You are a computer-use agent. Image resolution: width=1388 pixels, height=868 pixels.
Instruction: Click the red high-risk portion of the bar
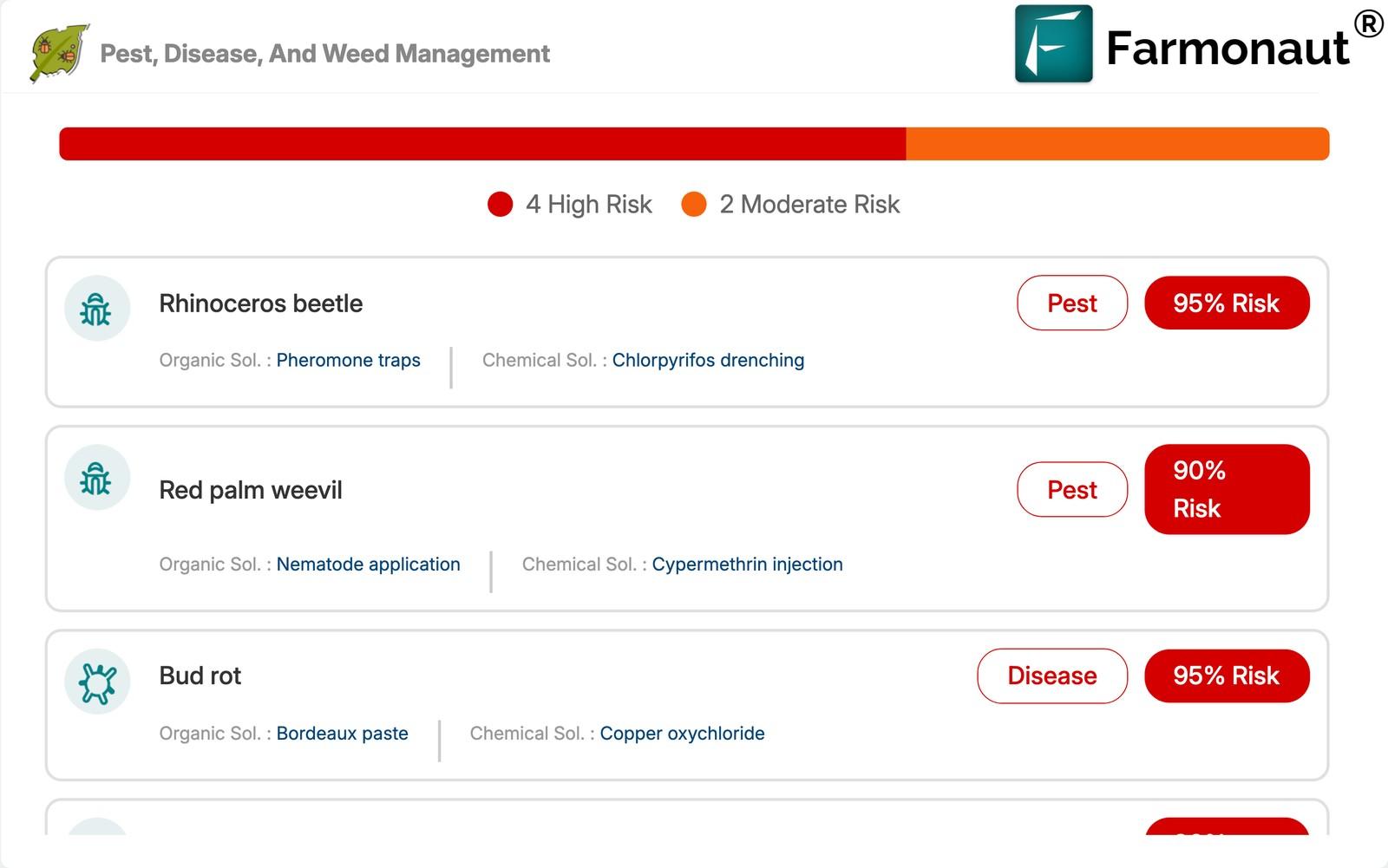click(482, 144)
